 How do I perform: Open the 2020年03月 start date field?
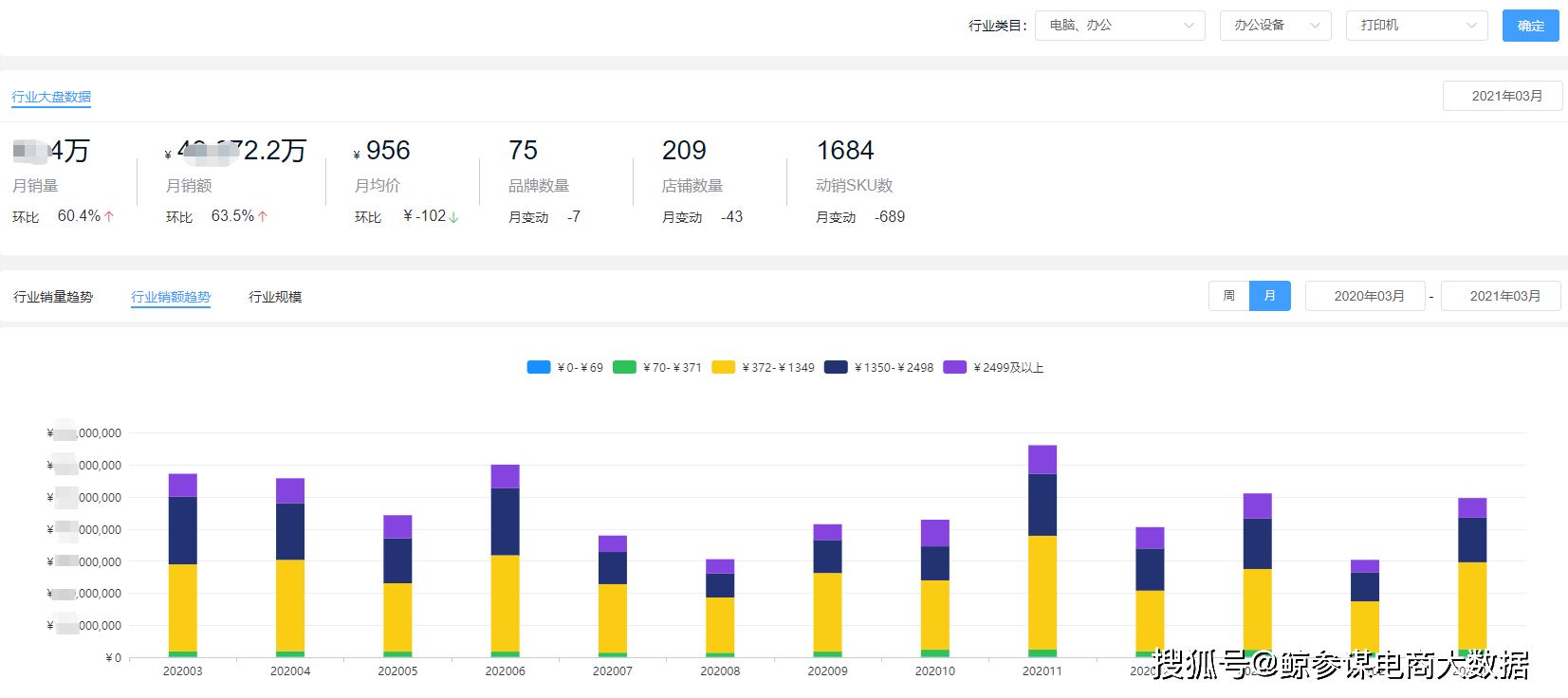pos(1365,296)
